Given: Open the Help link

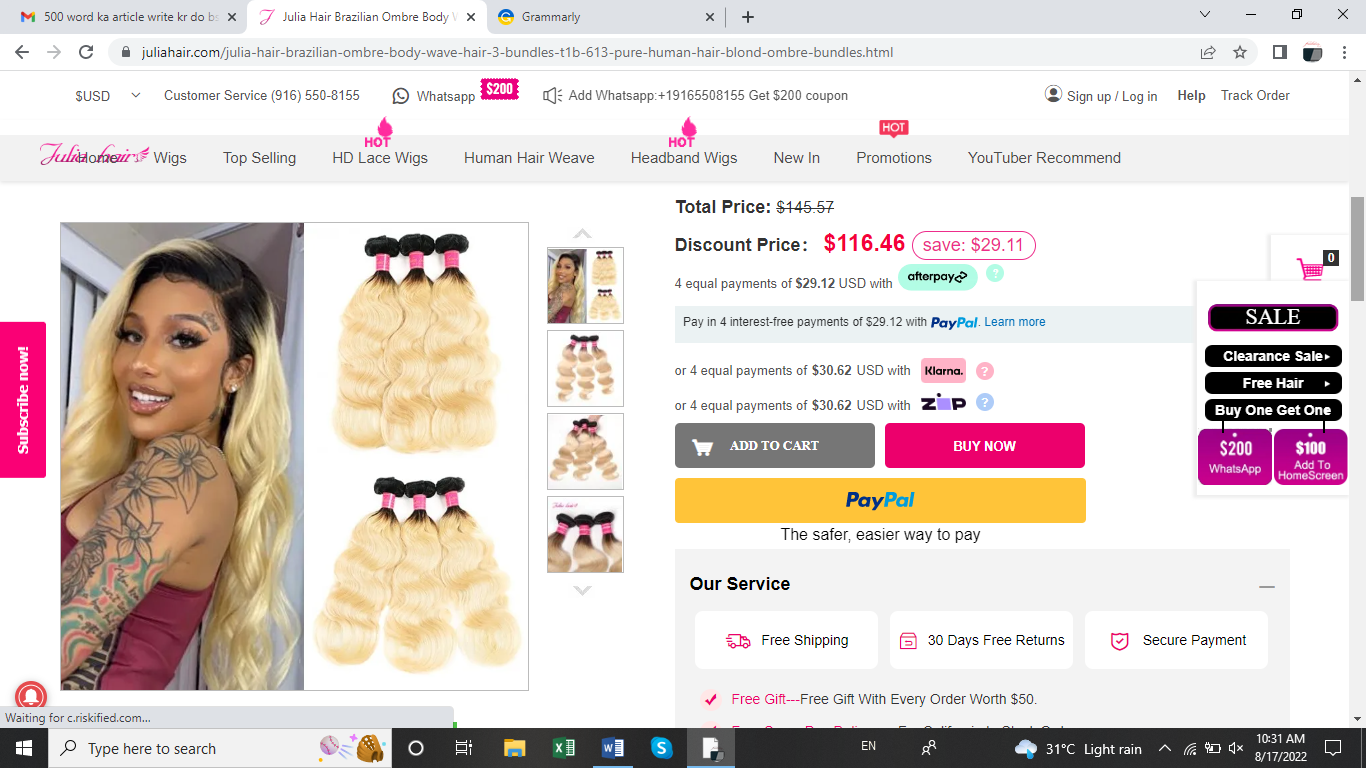Looking at the screenshot, I should 1191,96.
